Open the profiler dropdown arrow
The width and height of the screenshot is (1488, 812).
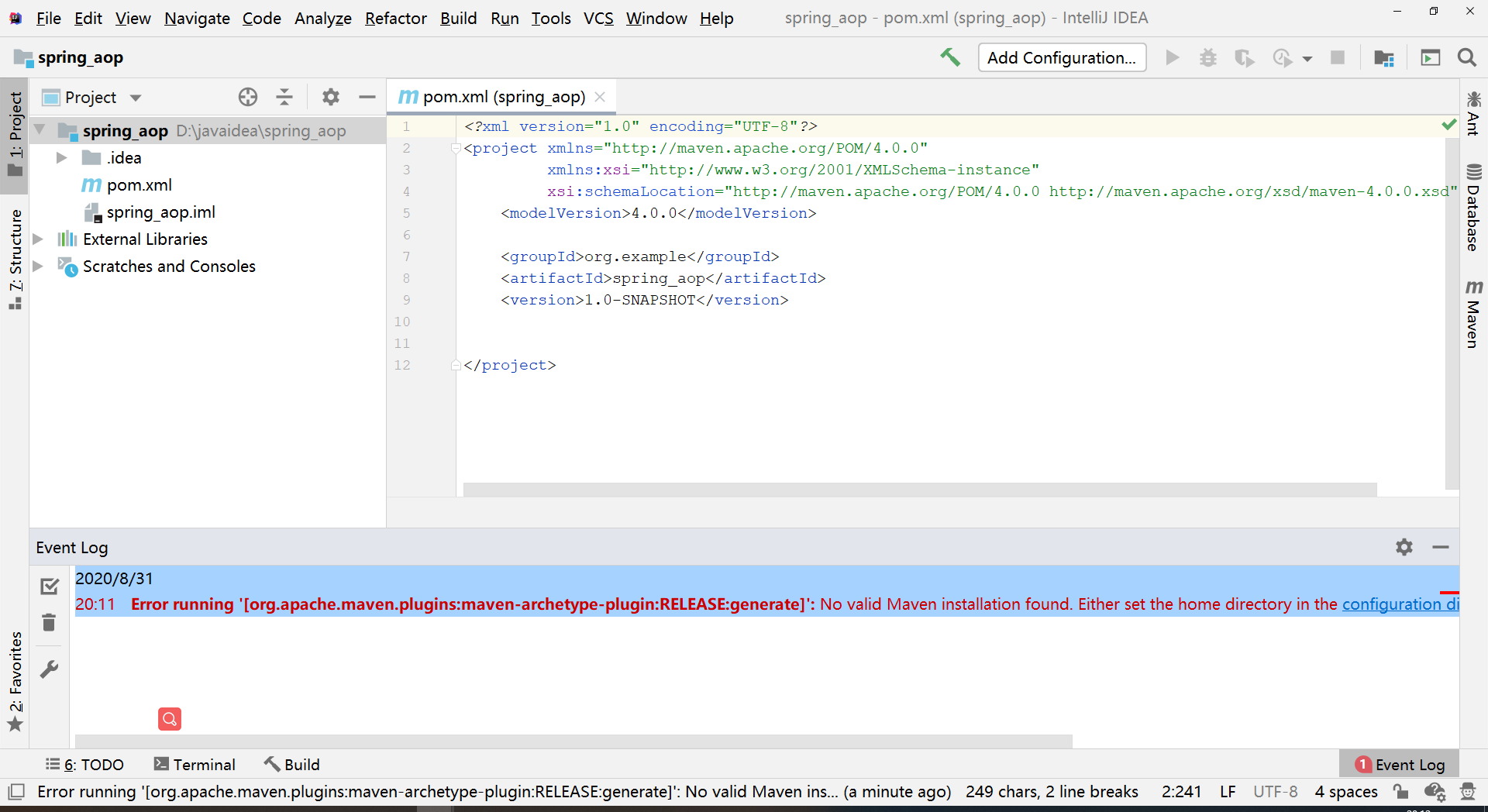tap(1307, 59)
